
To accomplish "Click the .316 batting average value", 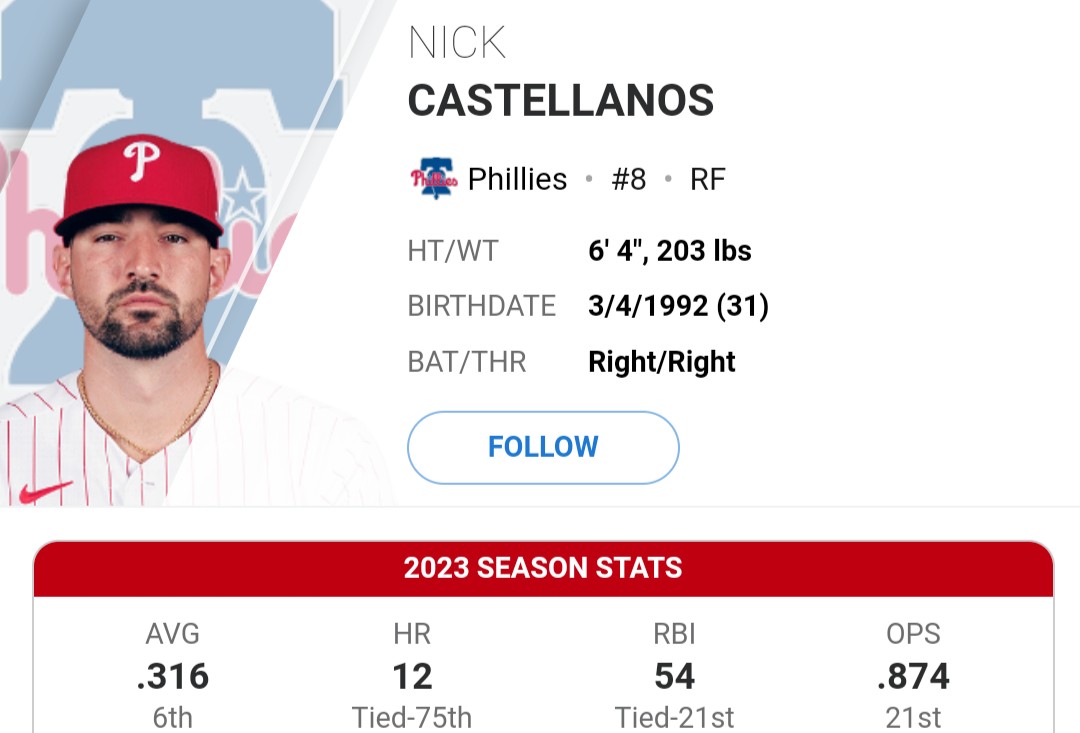I will [173, 677].
